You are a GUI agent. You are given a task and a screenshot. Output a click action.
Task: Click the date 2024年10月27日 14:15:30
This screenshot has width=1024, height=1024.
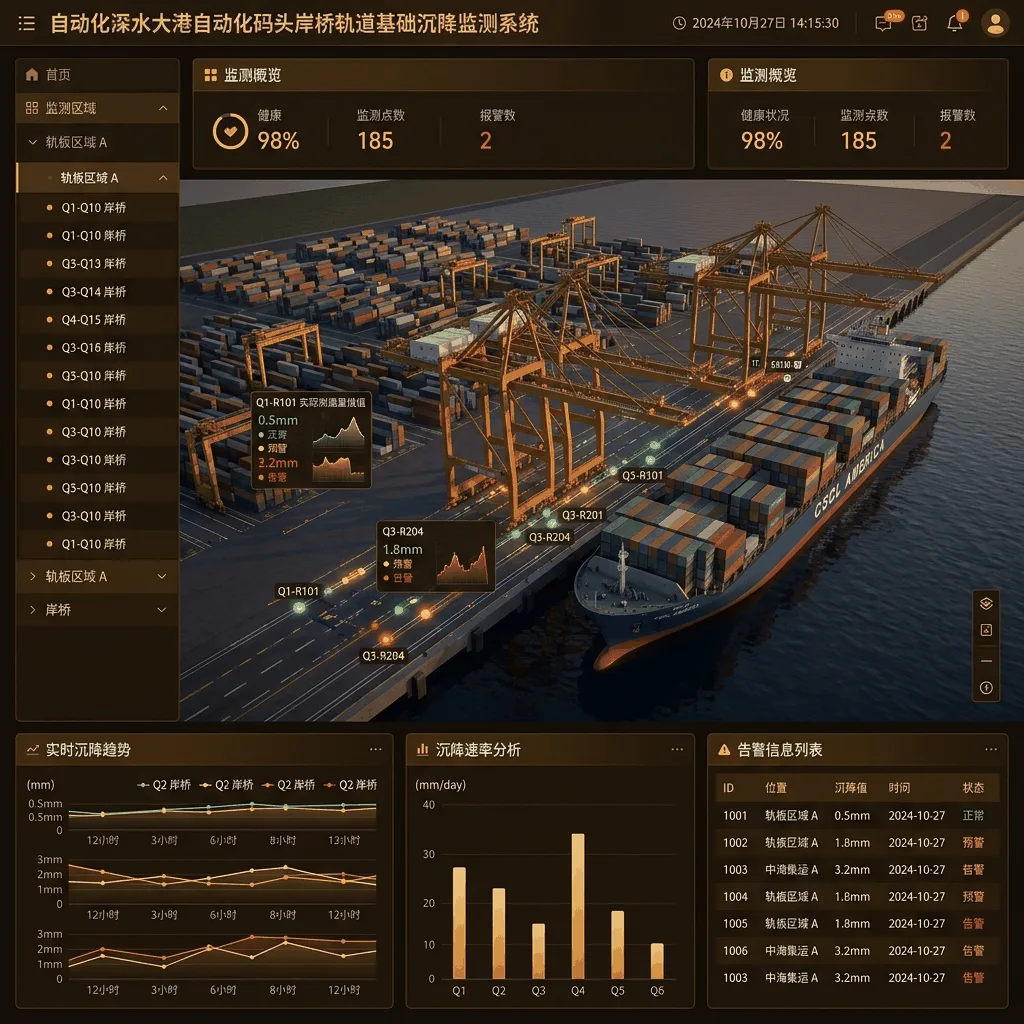click(x=765, y=24)
